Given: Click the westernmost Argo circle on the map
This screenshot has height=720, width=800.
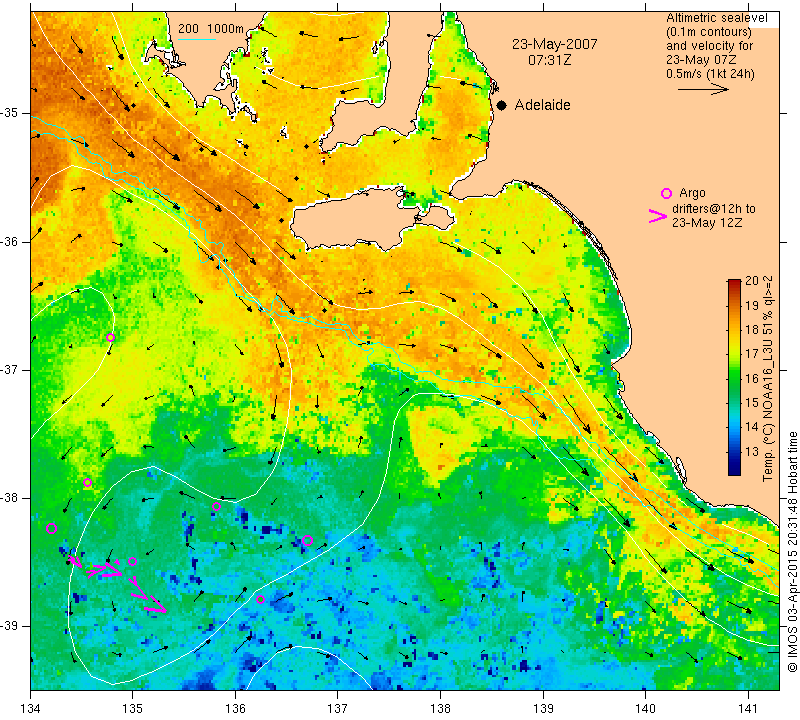Looking at the screenshot, I should click(x=51, y=528).
